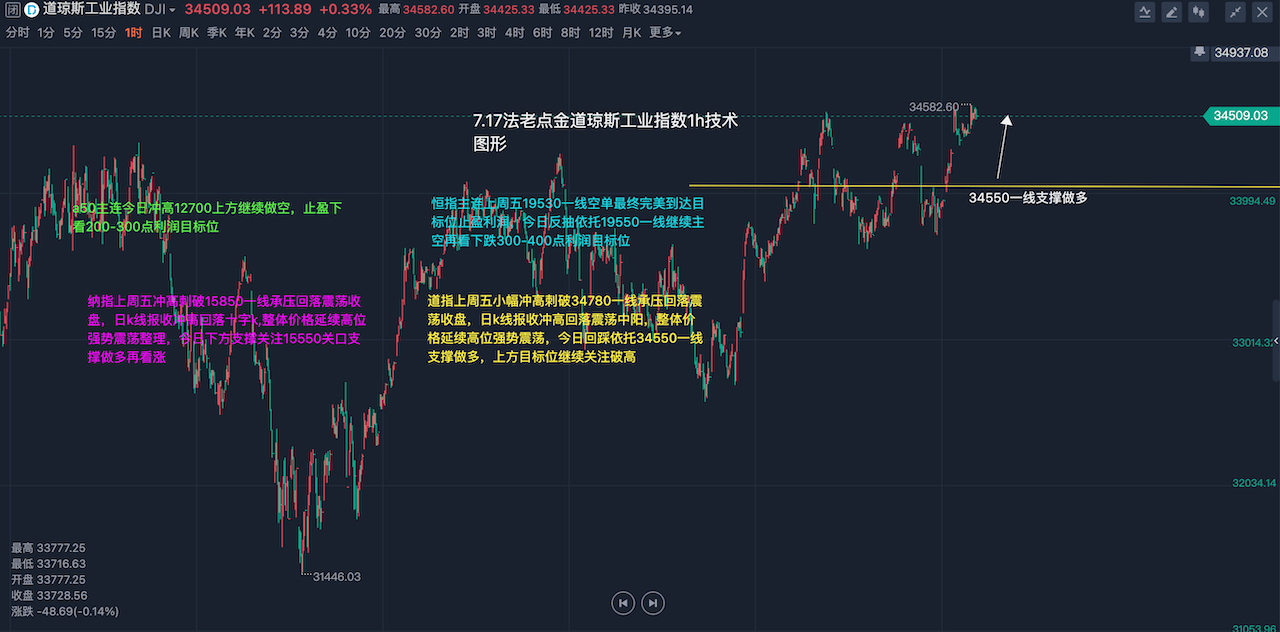Screen dimensions: 1280x632
Task: Open the indicator settings icon
Action: 1146,12
